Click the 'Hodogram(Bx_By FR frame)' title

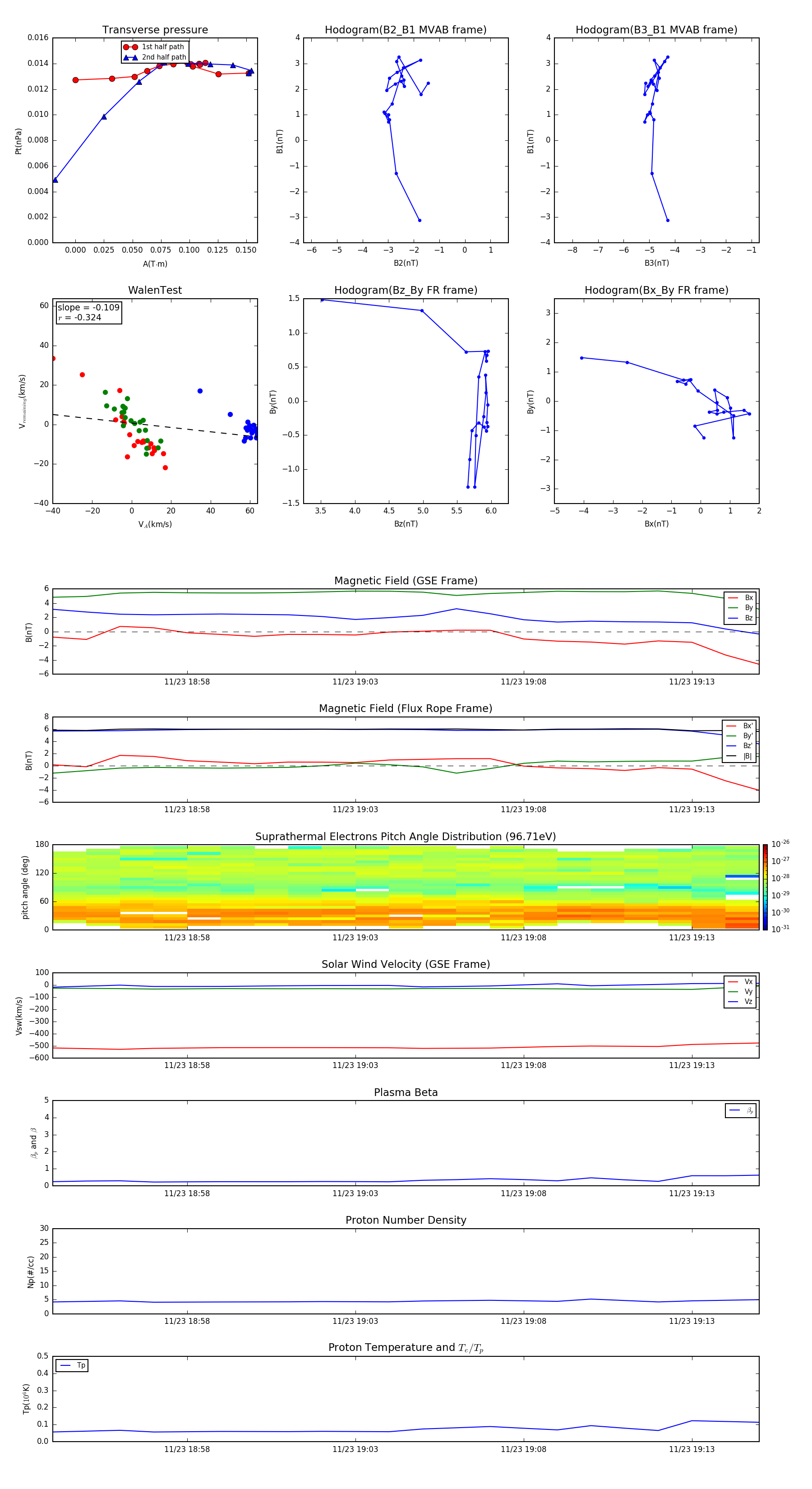pos(656,290)
